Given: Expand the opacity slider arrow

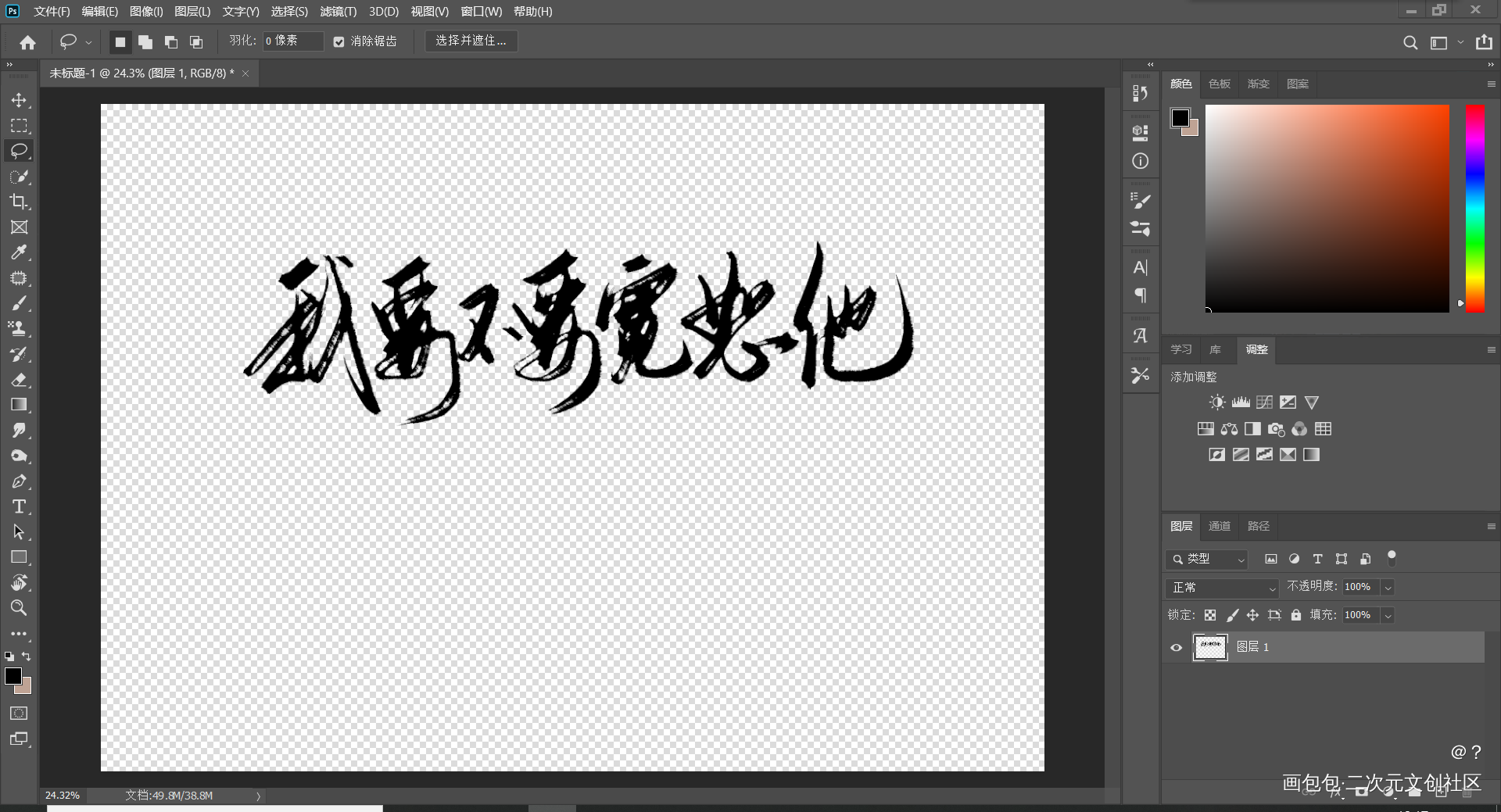Looking at the screenshot, I should 1388,587.
